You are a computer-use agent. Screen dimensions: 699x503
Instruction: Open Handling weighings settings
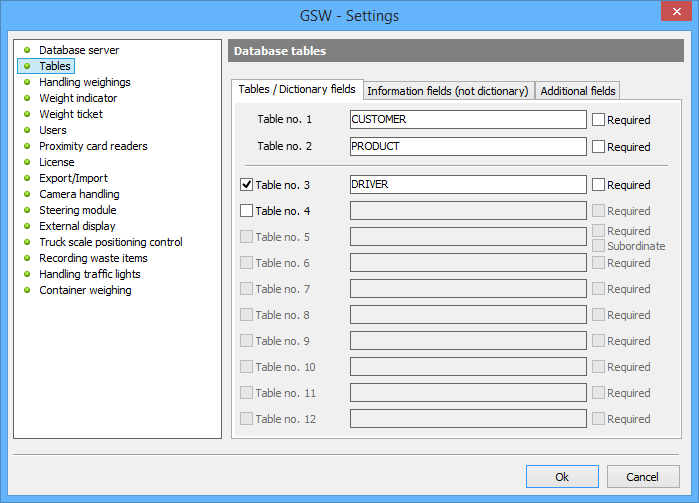click(x=84, y=82)
